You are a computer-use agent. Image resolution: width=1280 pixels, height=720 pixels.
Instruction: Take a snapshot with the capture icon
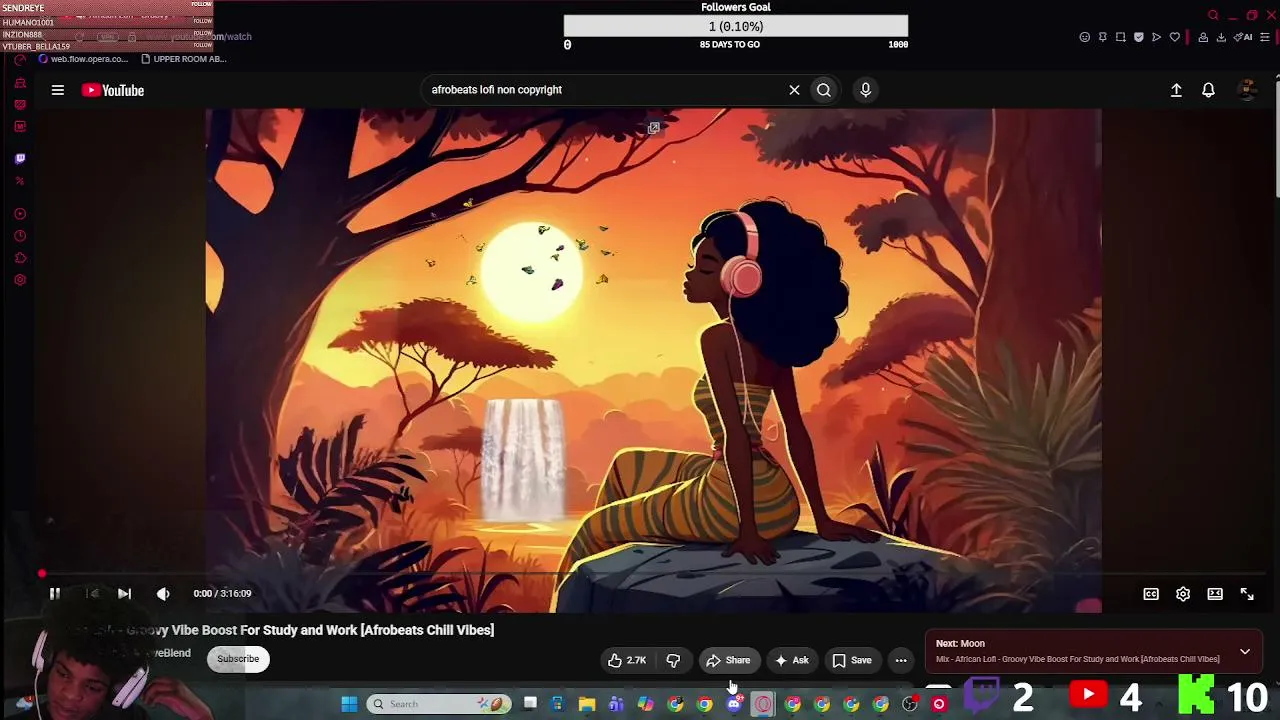click(1121, 37)
